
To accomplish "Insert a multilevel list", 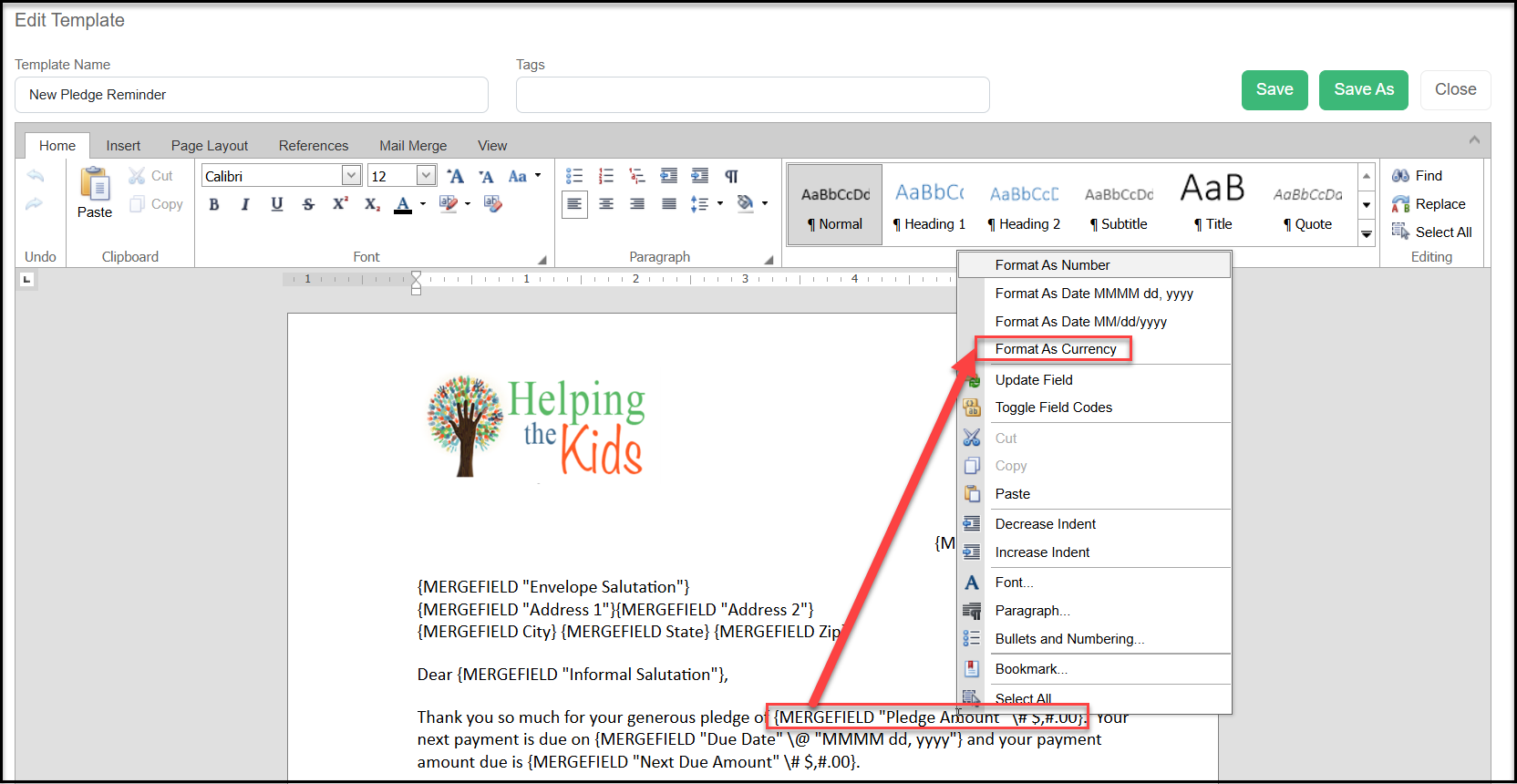I will 637,176.
